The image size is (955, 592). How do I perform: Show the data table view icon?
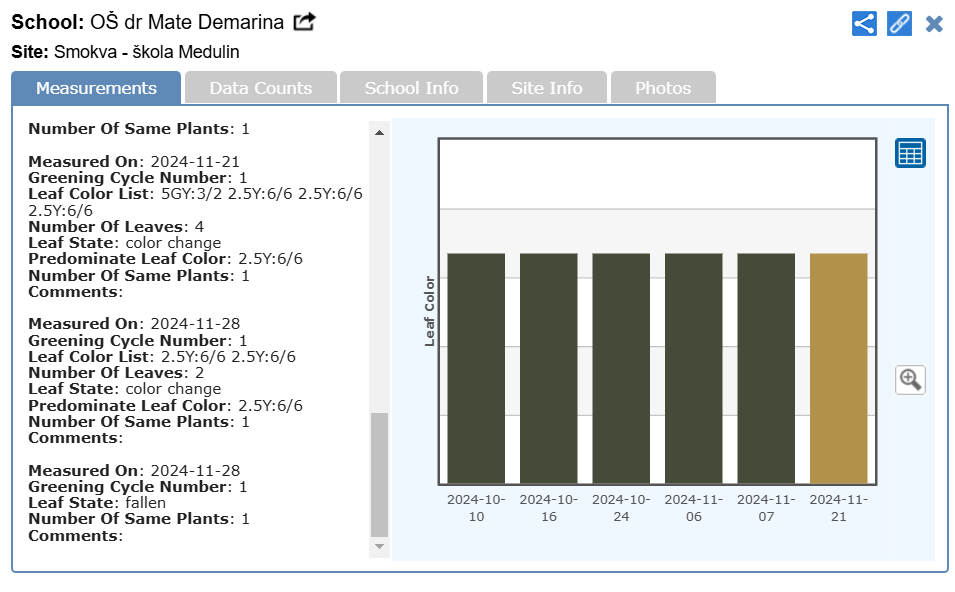[x=910, y=153]
